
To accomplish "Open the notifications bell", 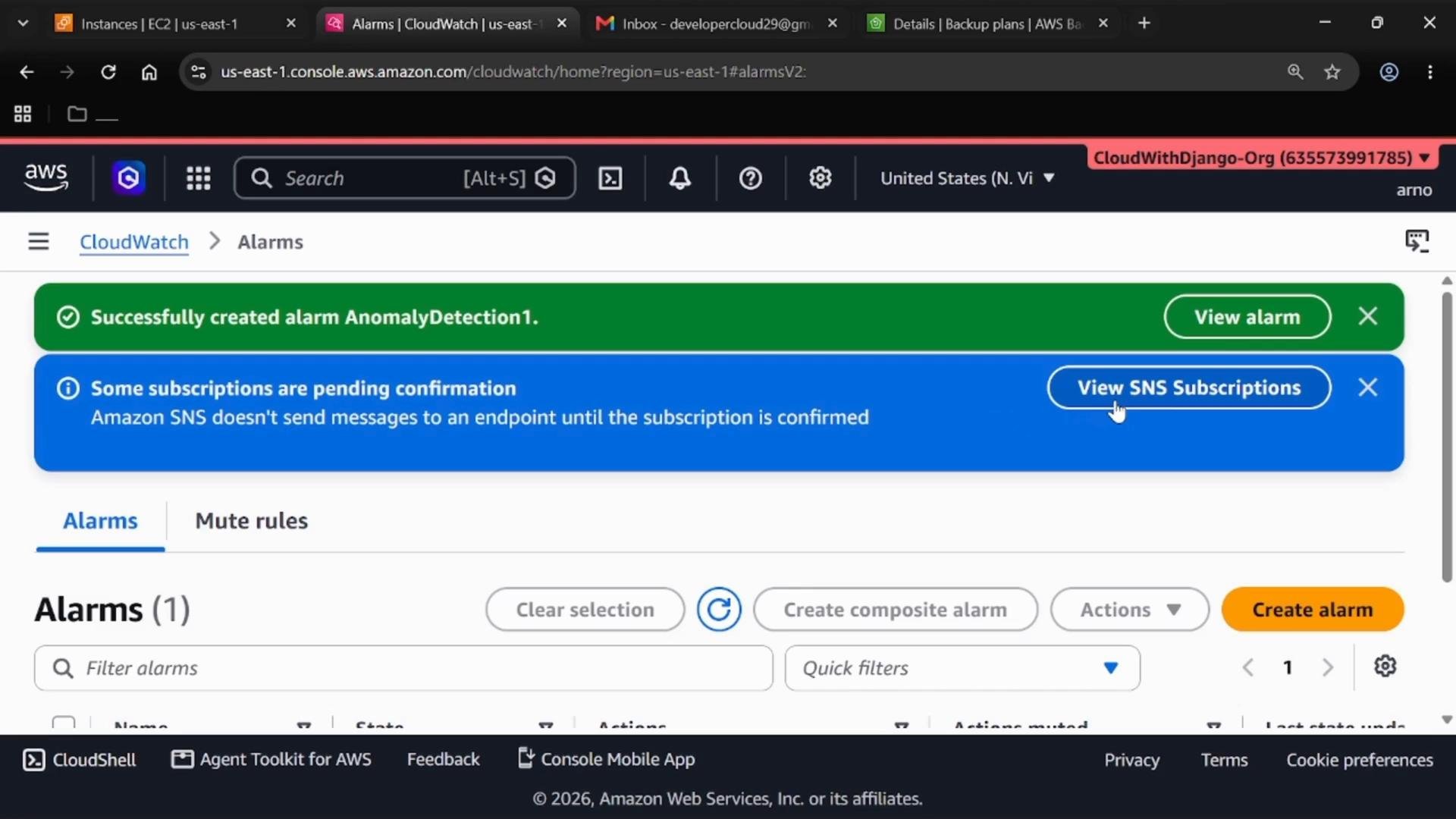I will coord(679,178).
